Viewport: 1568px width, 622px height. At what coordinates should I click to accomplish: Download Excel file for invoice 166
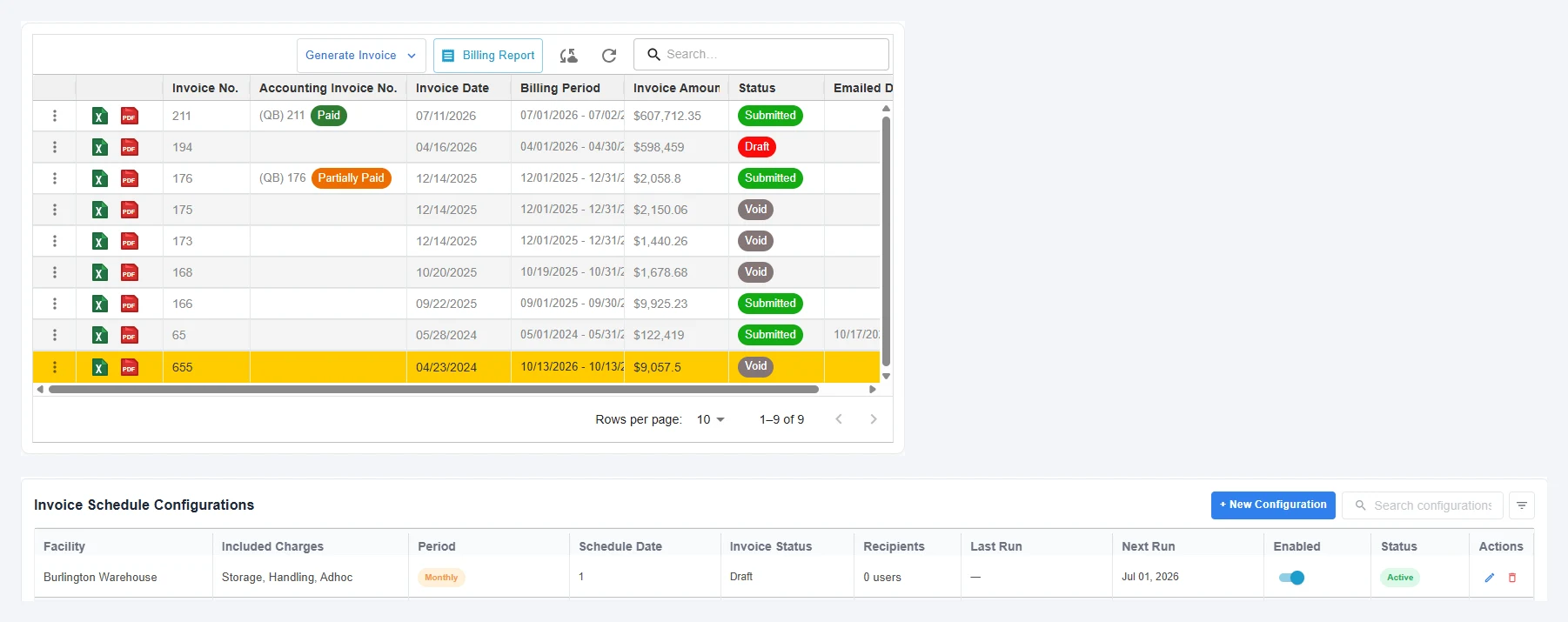pyautogui.click(x=100, y=304)
